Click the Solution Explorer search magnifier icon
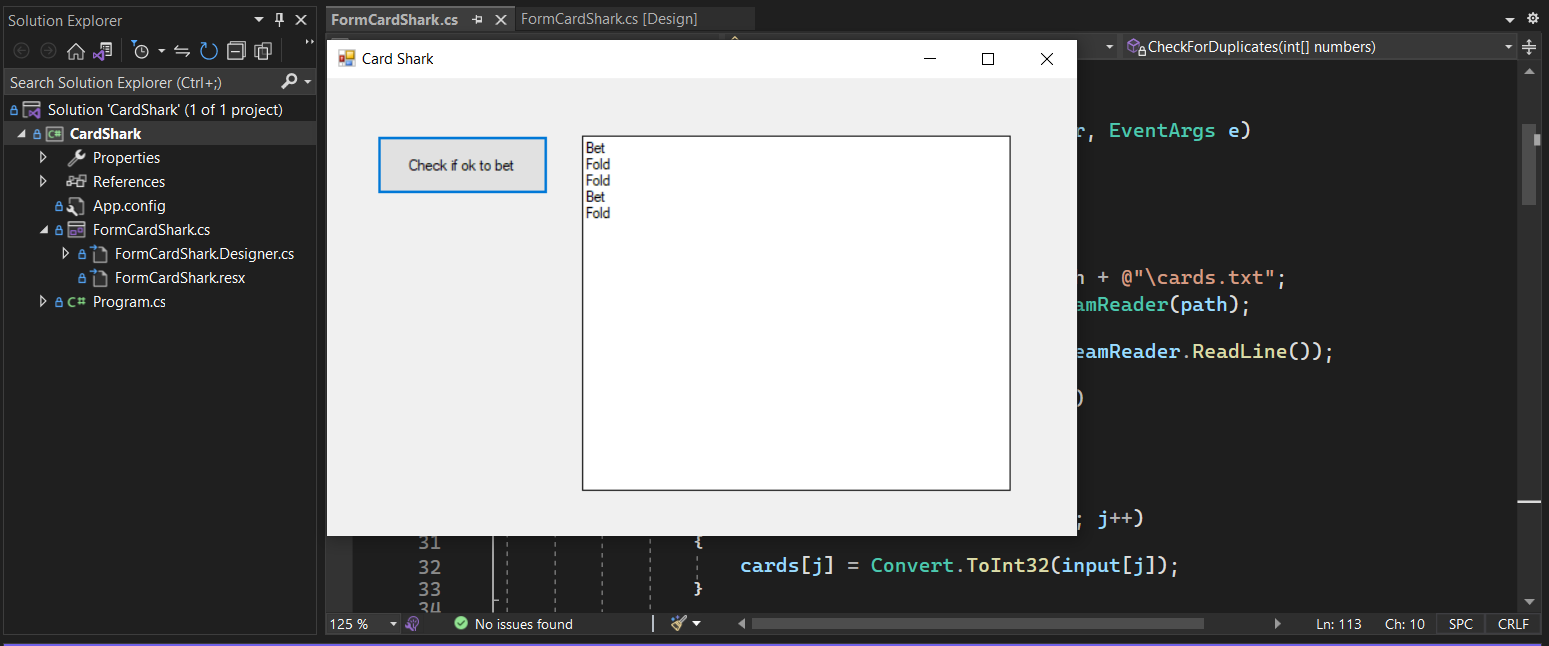 pyautogui.click(x=291, y=81)
